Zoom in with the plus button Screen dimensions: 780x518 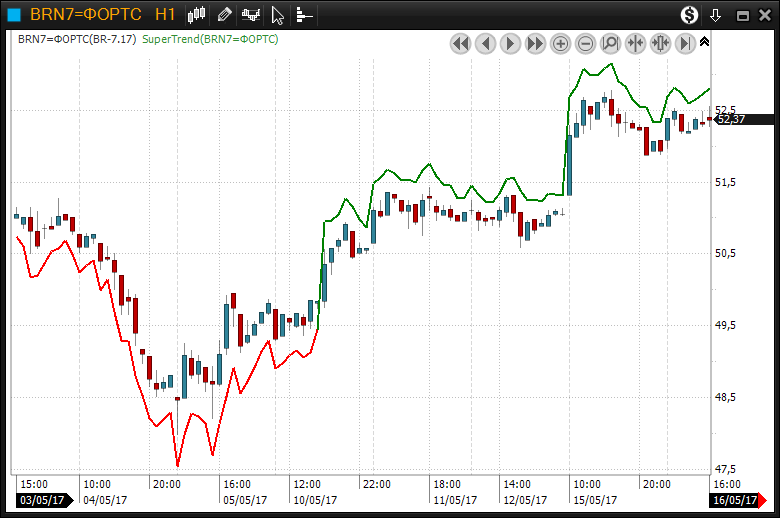560,43
